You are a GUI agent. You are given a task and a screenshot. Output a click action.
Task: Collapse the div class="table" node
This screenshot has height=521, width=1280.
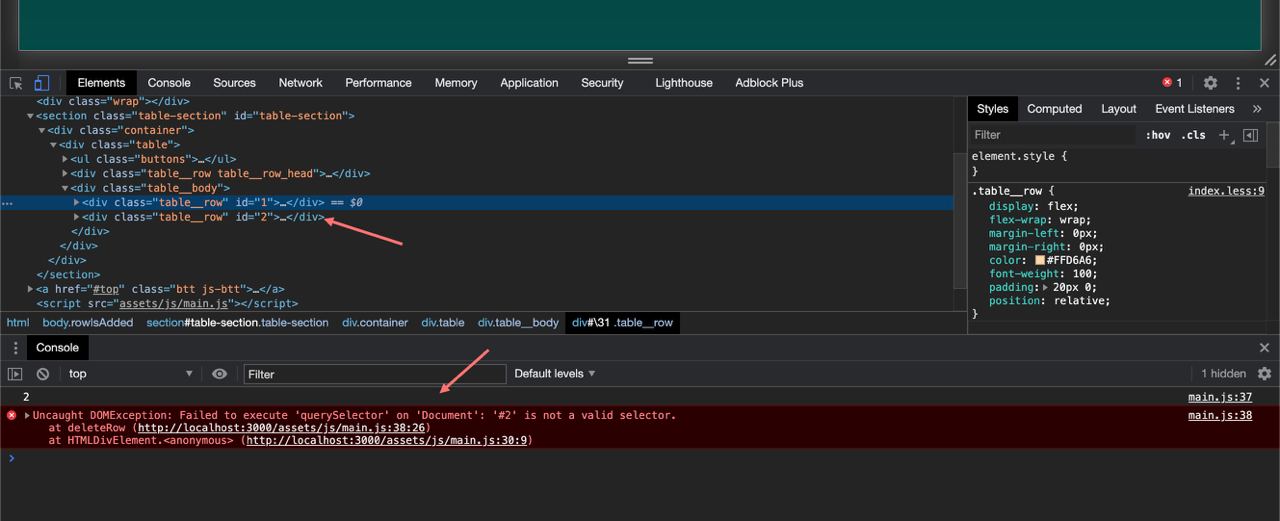click(53, 145)
